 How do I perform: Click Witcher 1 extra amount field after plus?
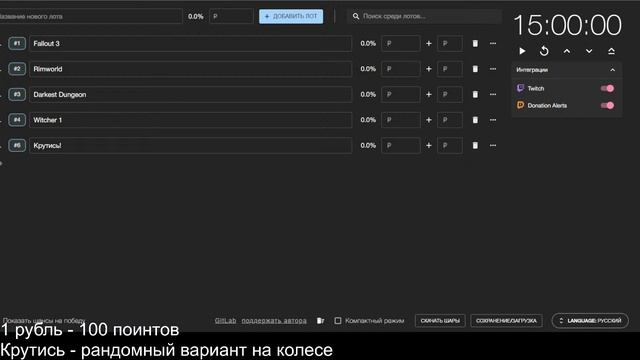(450, 120)
